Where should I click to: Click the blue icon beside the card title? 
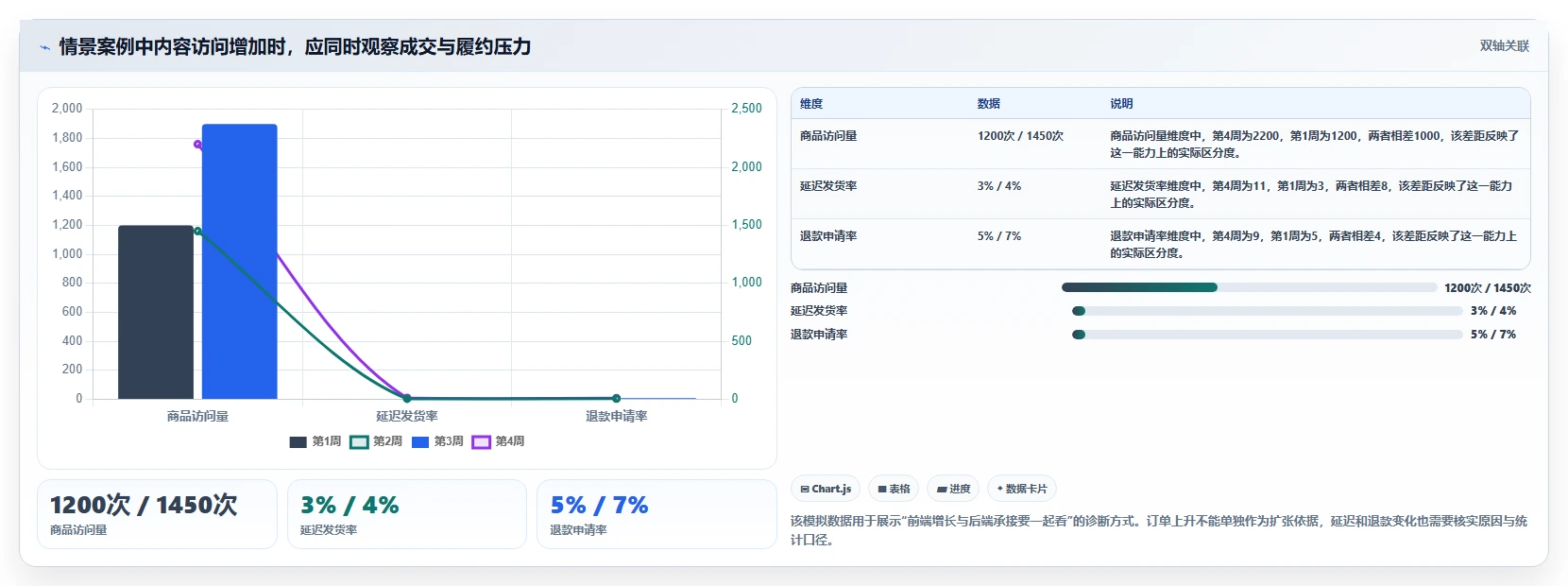[x=44, y=47]
